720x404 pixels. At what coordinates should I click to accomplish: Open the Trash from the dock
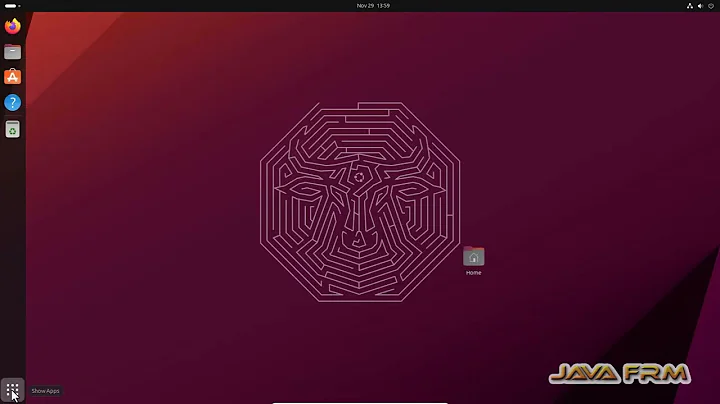tap(12, 129)
